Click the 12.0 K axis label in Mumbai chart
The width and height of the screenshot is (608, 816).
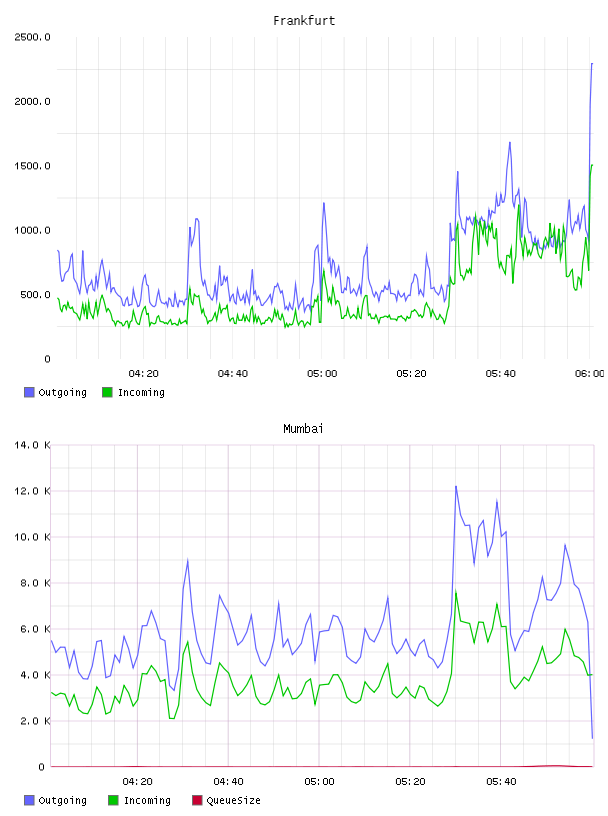click(32, 491)
